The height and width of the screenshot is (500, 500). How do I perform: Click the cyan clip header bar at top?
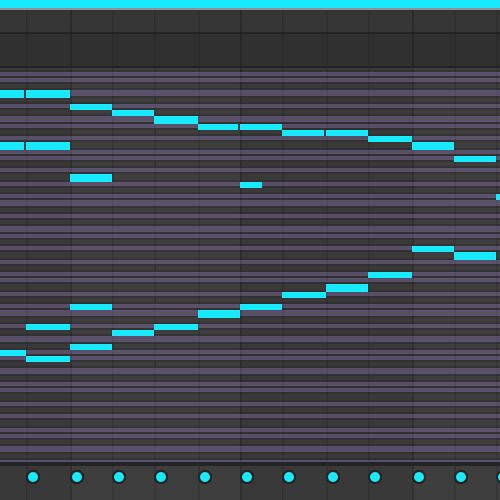click(x=250, y=4)
